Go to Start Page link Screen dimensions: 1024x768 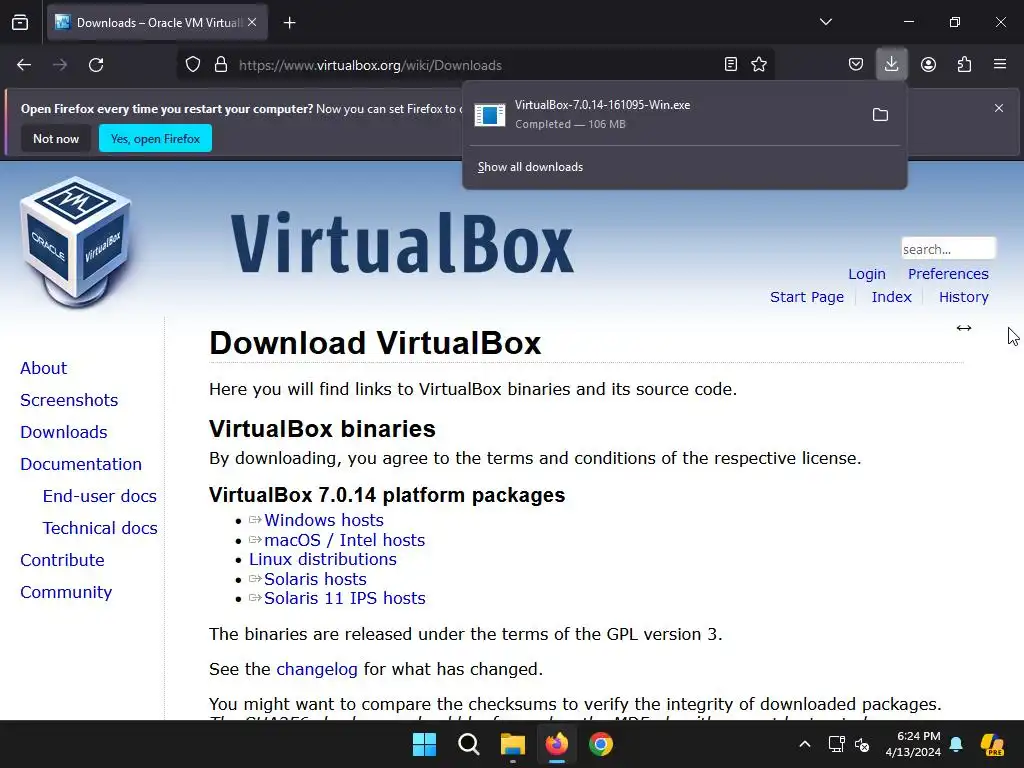(x=807, y=297)
